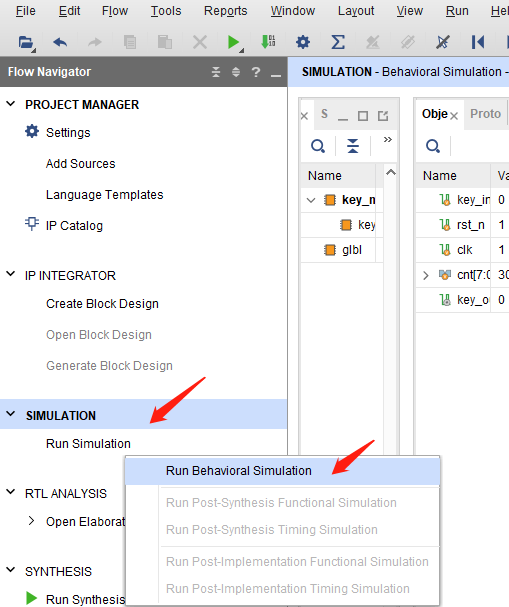Click the green Run flow toolbar icon
This screenshot has width=509, height=607.
233,42
